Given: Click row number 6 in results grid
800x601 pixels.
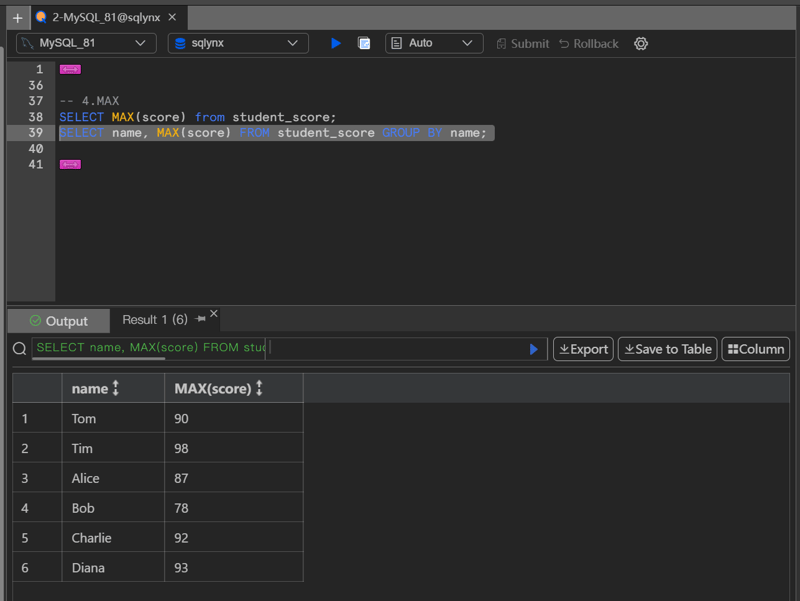Looking at the screenshot, I should coord(37,568).
